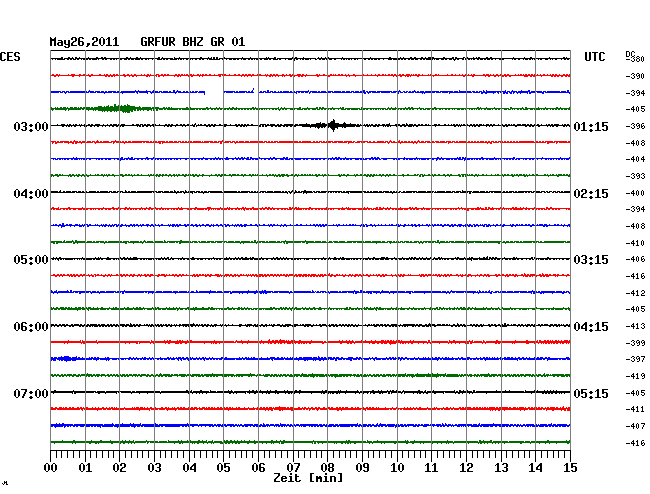Click the DC offset value -393
The image size is (650, 494).
635,176
